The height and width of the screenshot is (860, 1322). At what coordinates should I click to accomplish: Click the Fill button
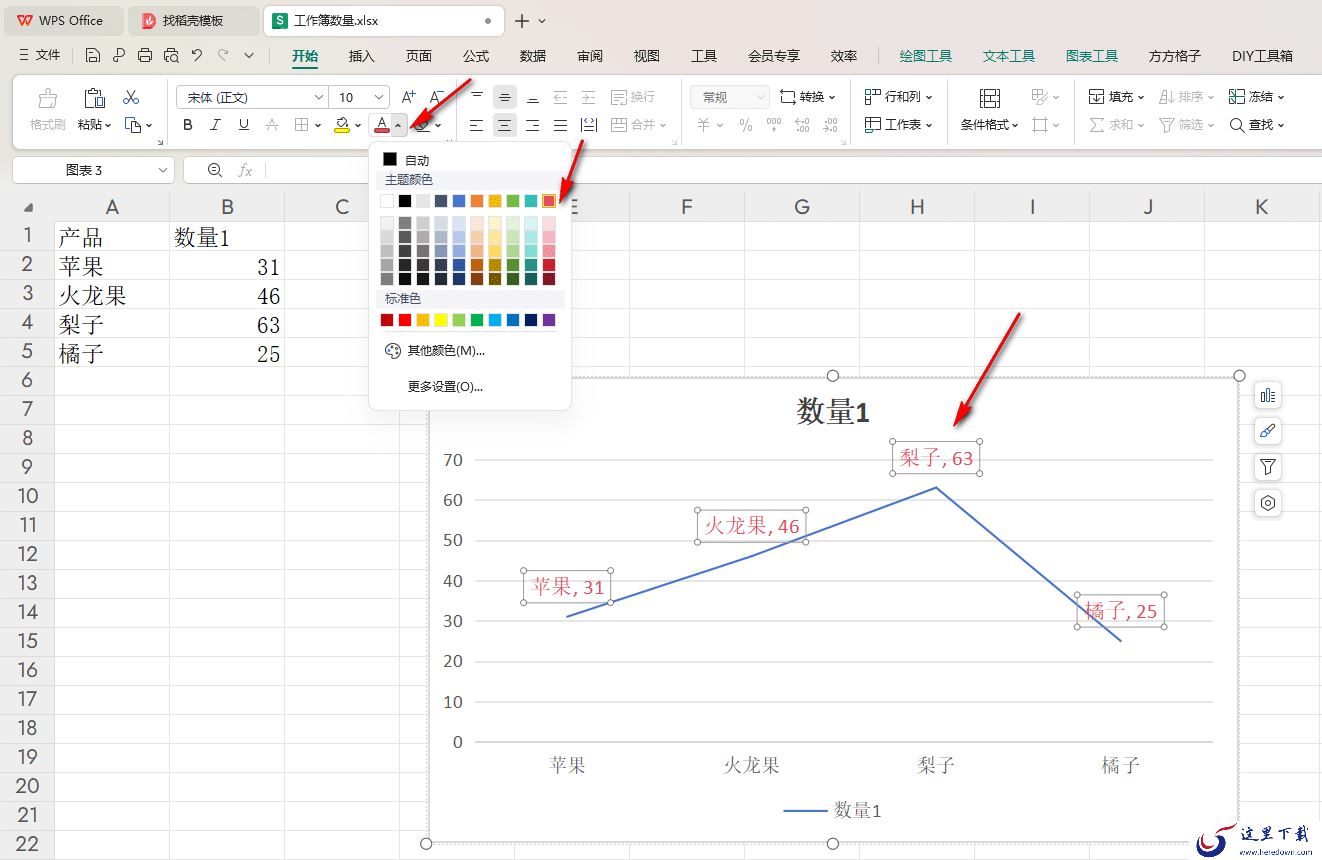[1117, 97]
